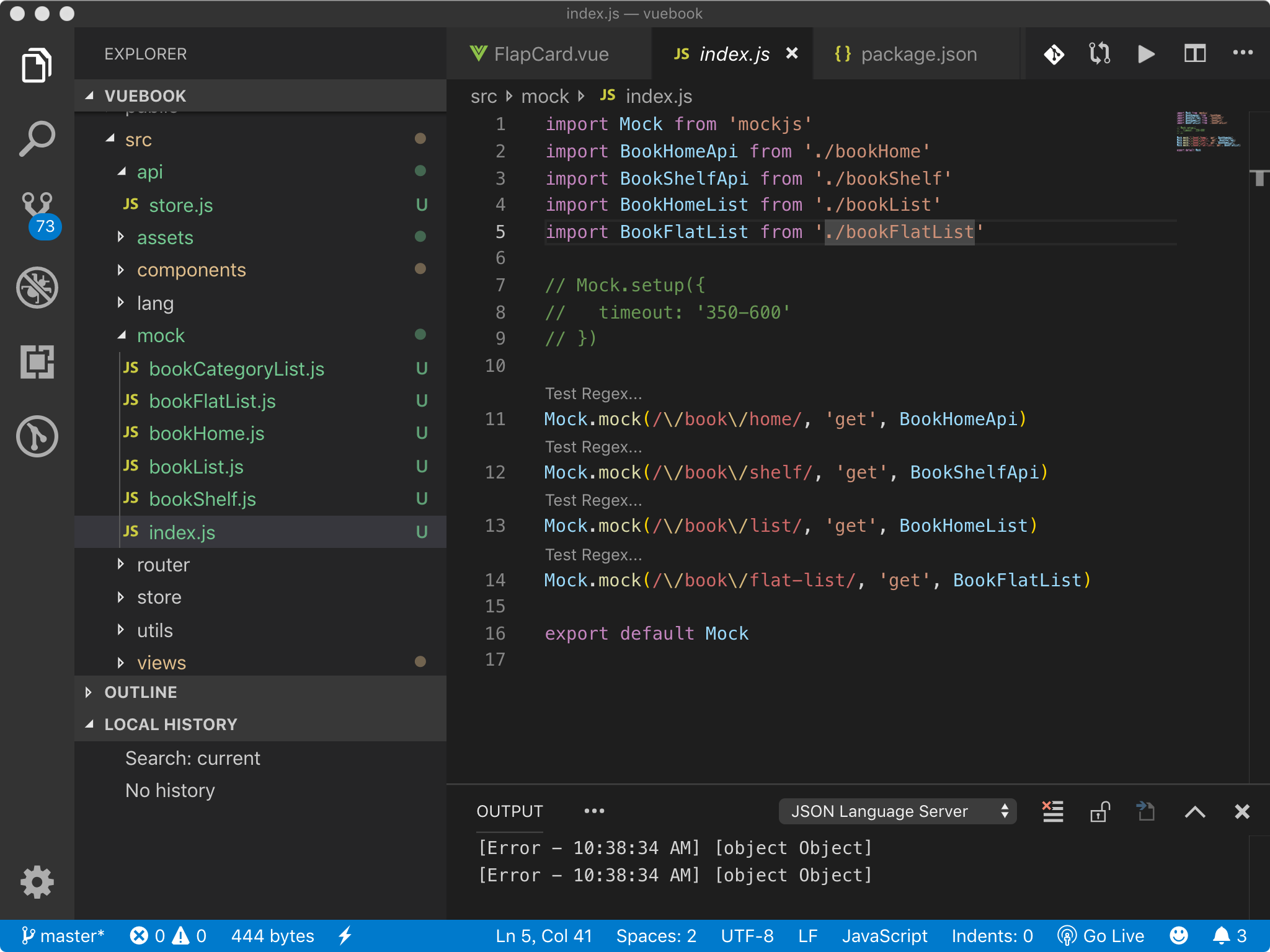Toggle output scroll lock icon

[1099, 811]
